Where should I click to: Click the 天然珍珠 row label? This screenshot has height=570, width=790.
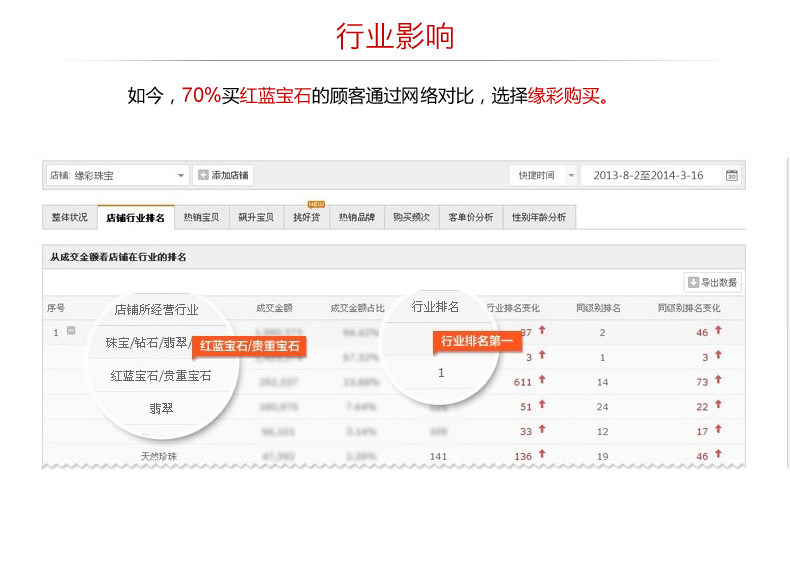pyautogui.click(x=159, y=457)
